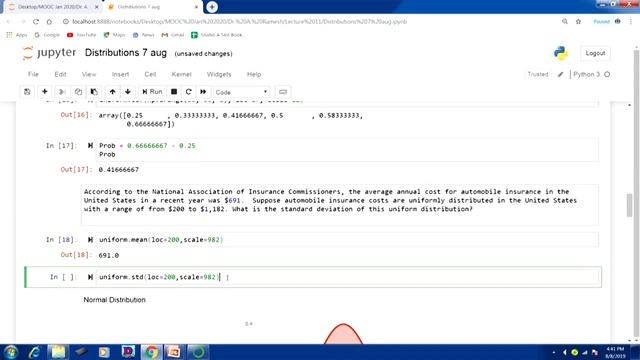Viewport: 640px width, 360px height.
Task: Restart kernel and run all cells icon
Action: coord(203,92)
